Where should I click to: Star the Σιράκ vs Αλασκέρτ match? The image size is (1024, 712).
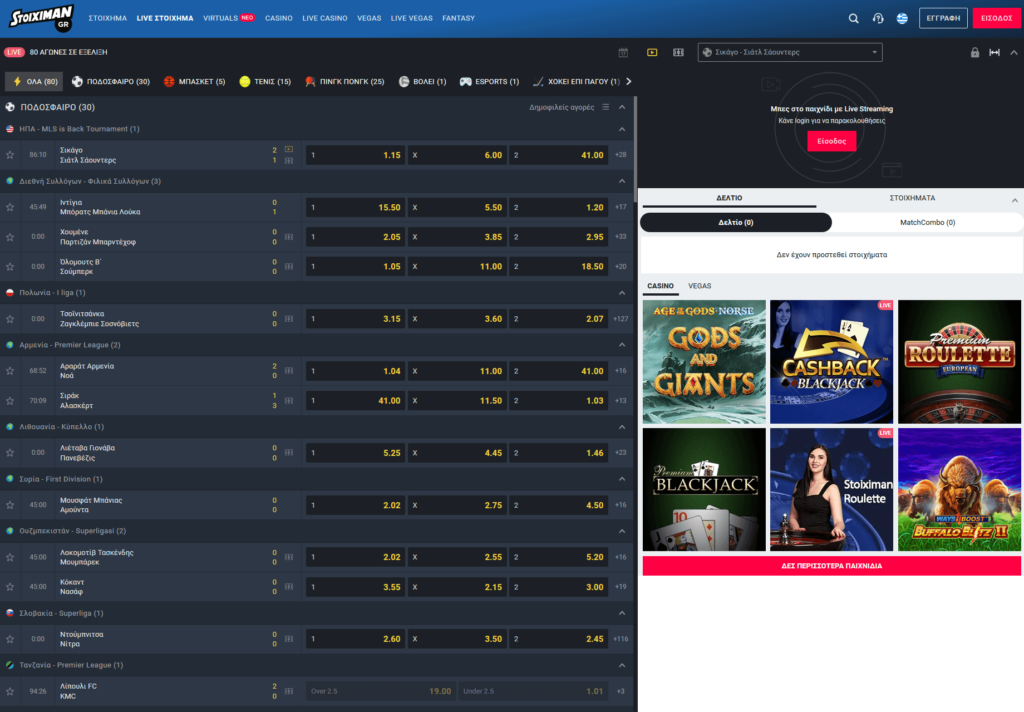[x=10, y=400]
